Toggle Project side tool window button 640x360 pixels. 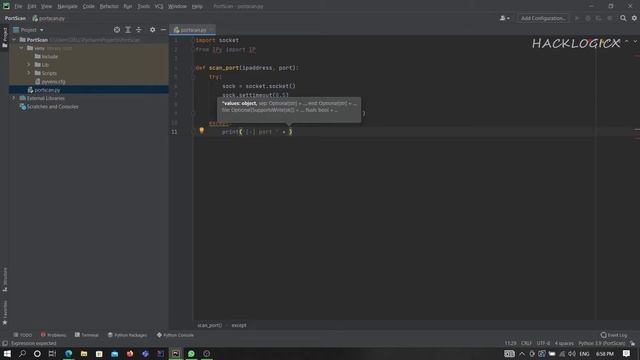pyautogui.click(x=4, y=38)
